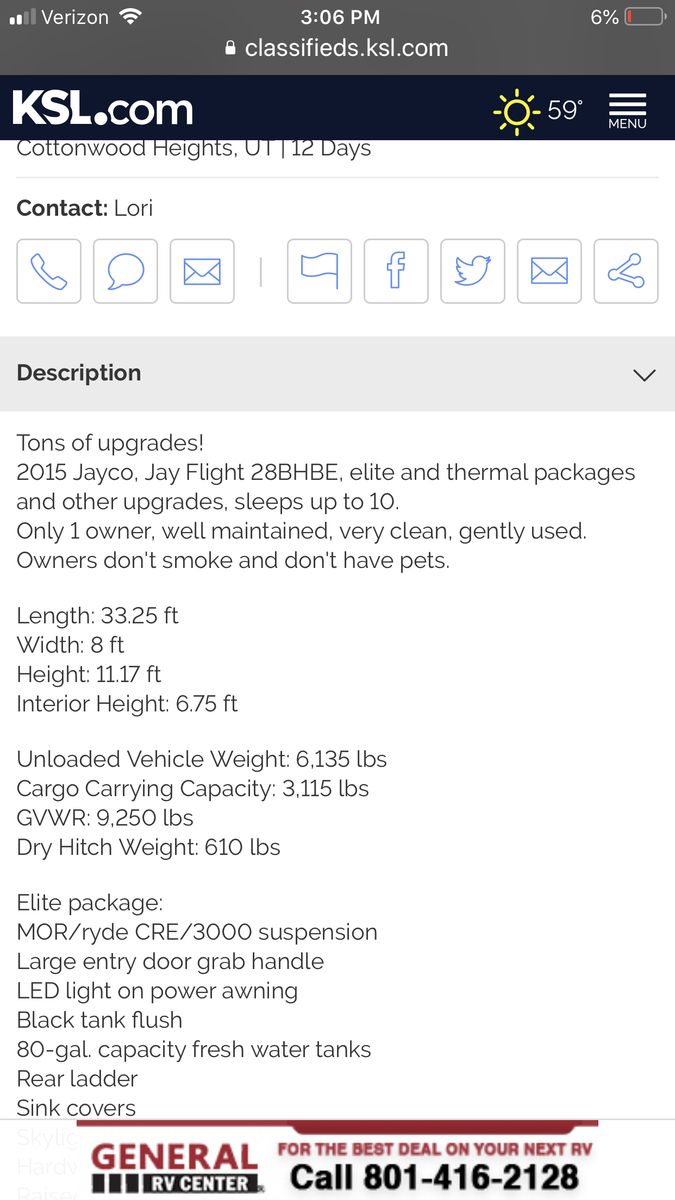Share listing on Facebook

396,271
